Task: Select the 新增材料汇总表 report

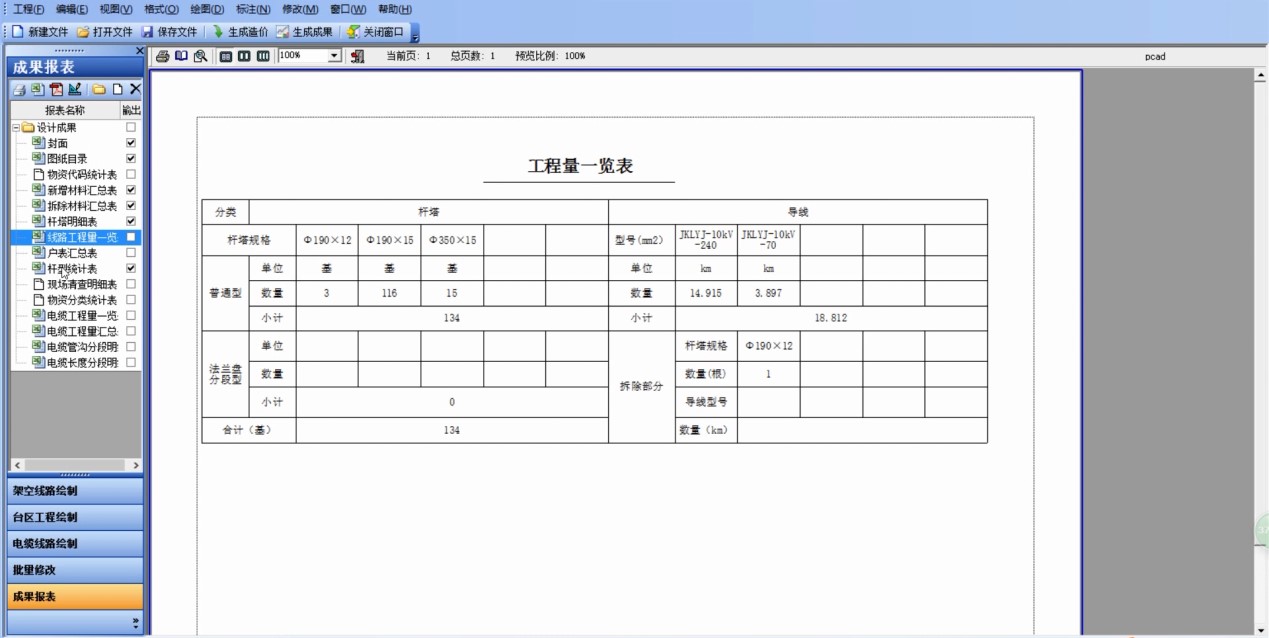Action: [x=82, y=190]
